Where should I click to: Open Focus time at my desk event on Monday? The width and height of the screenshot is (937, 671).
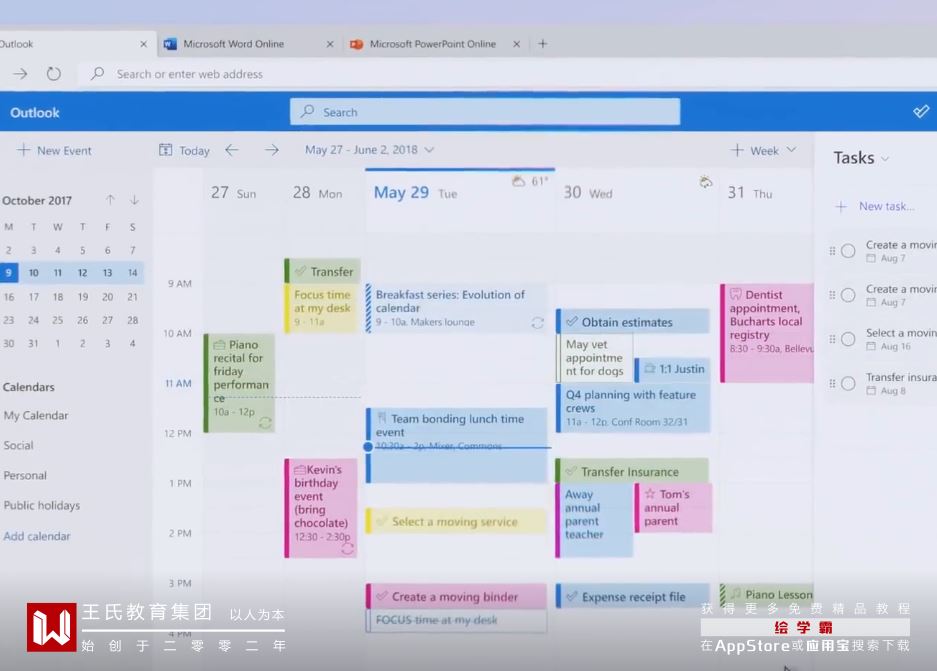322,308
